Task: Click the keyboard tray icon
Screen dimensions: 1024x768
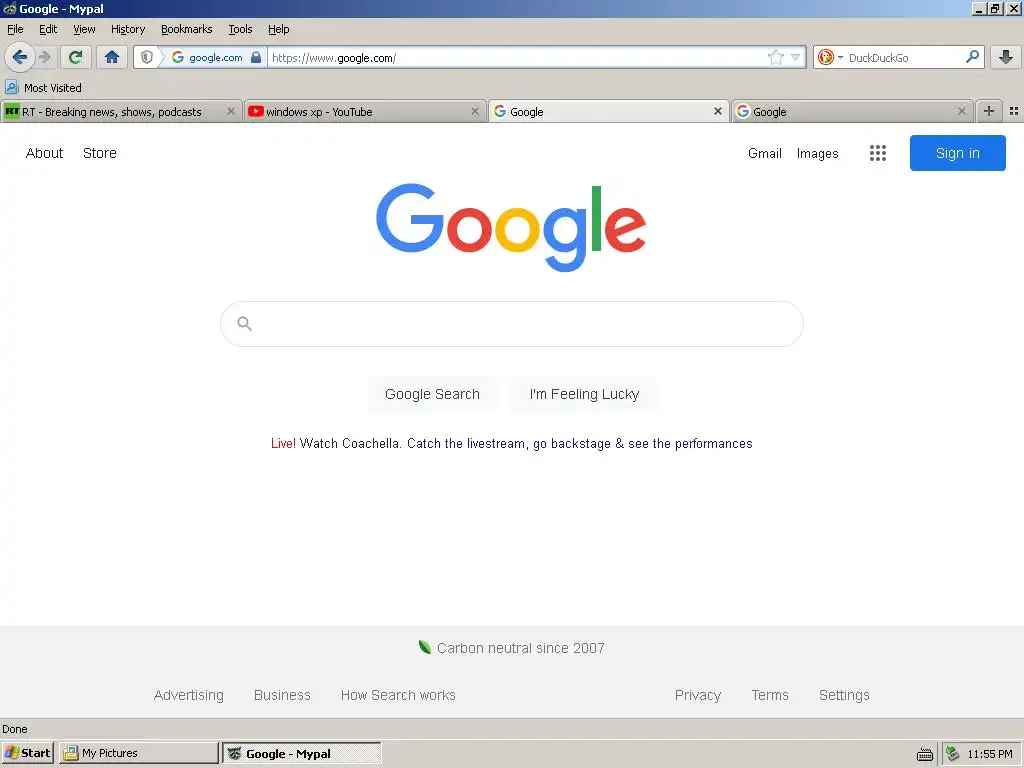Action: point(925,754)
